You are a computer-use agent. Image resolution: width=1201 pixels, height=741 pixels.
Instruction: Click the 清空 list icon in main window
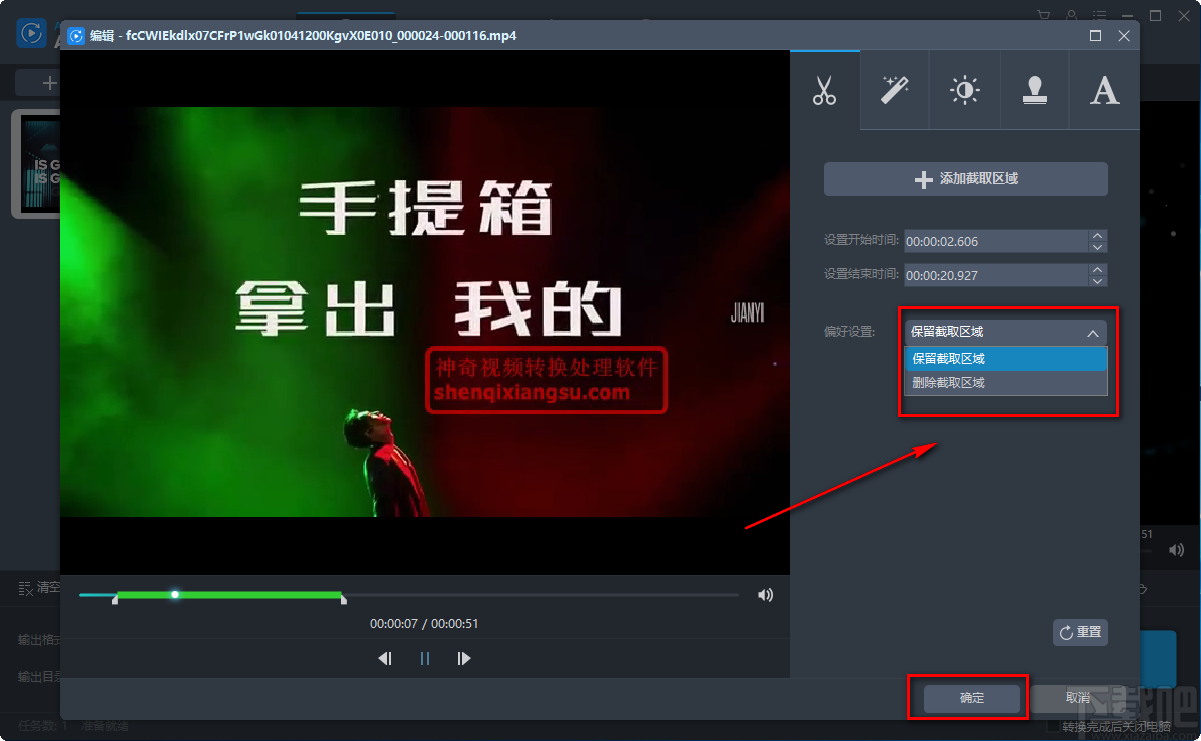pos(27,588)
